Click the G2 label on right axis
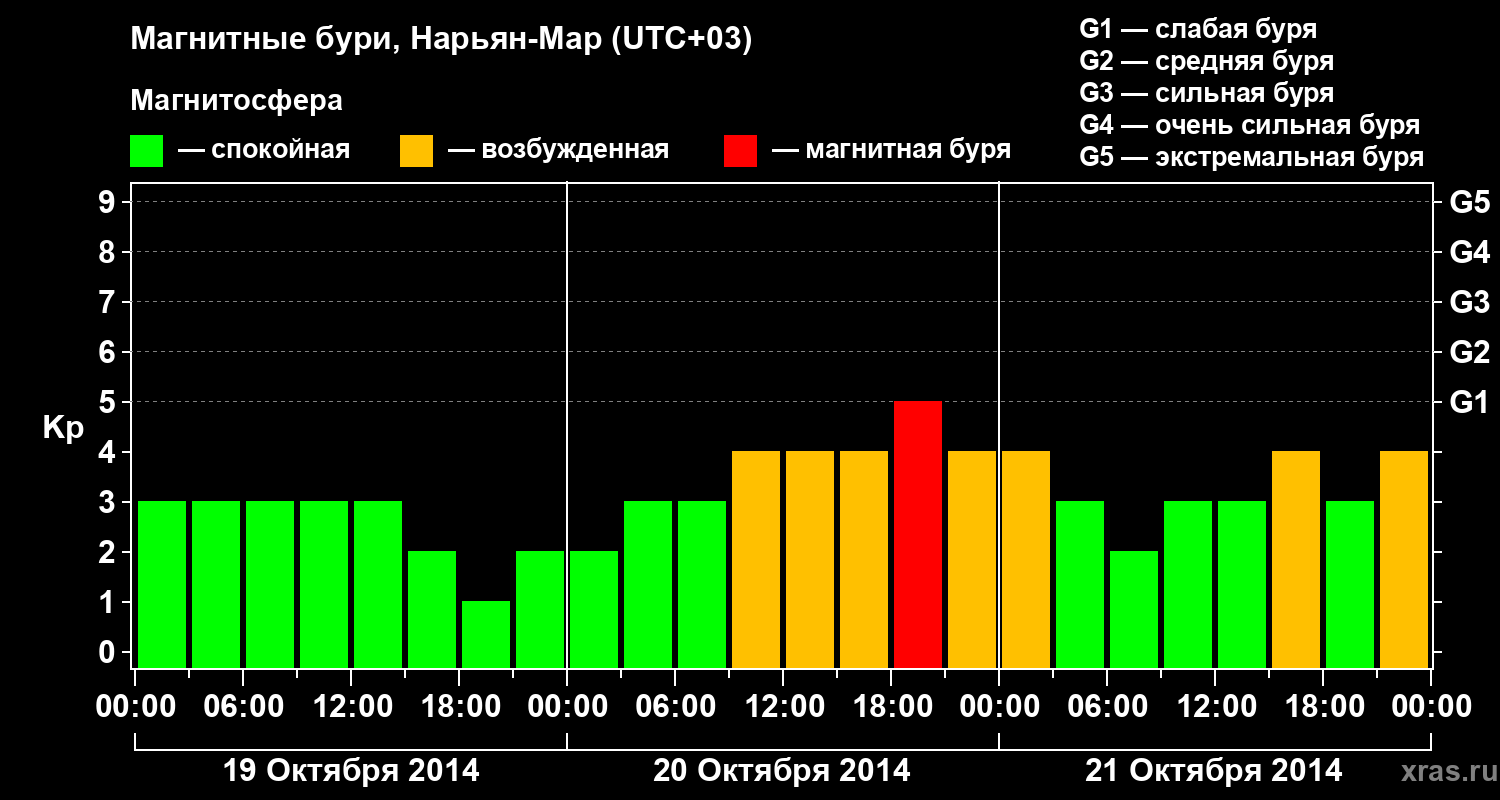This screenshot has height=800, width=1500. coord(1470,352)
